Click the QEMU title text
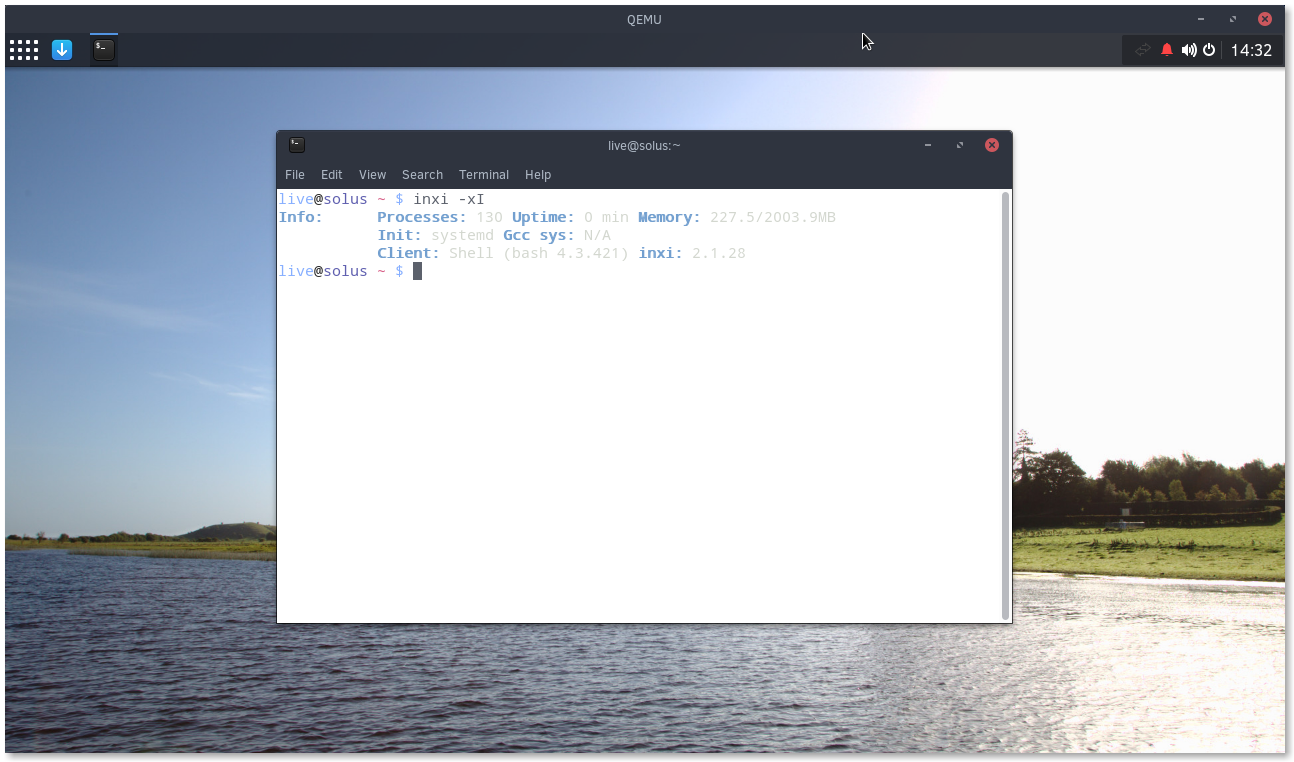 pos(644,19)
